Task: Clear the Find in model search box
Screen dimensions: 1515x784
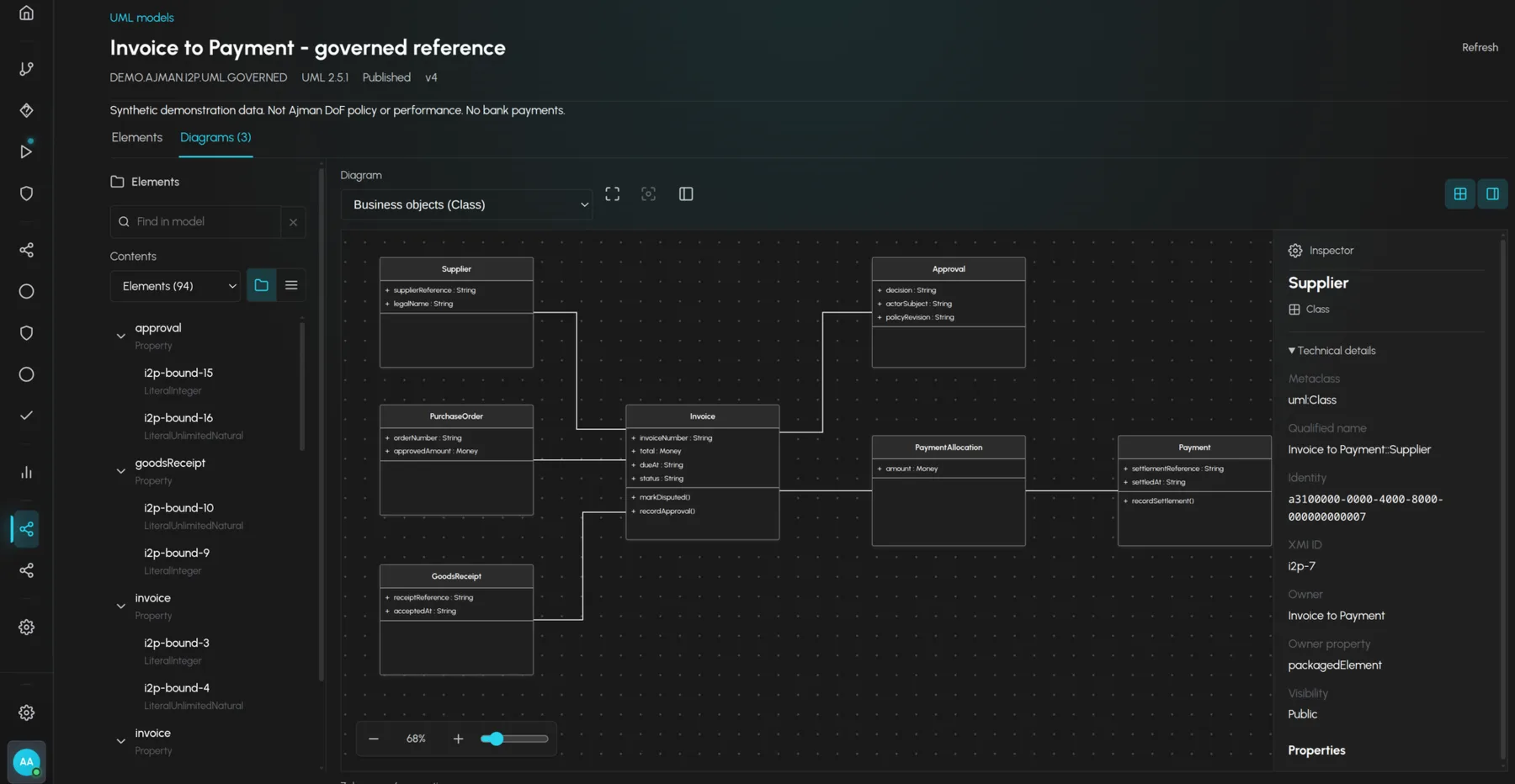Action: tap(293, 222)
